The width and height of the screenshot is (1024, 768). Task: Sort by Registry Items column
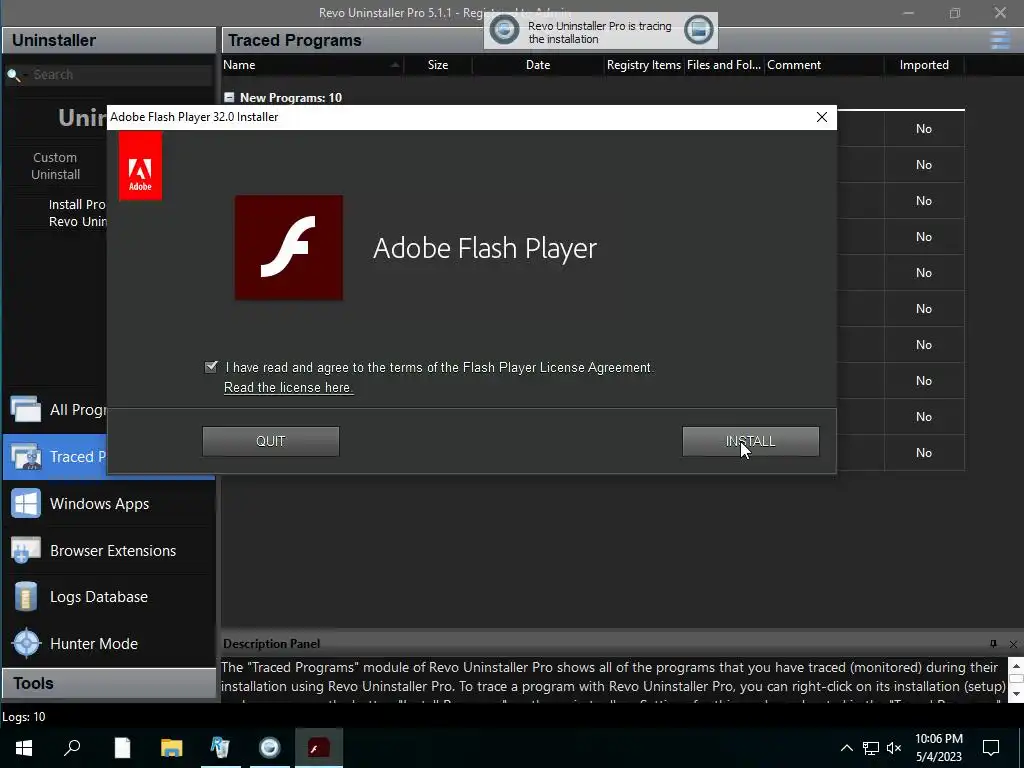pyautogui.click(x=643, y=65)
